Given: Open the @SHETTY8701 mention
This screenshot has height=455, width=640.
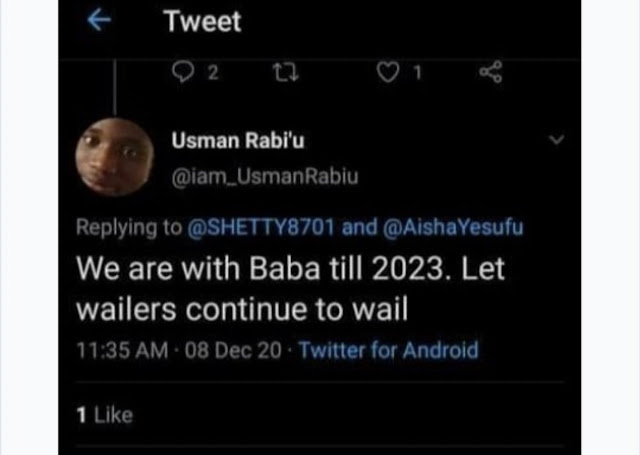Looking at the screenshot, I should click(x=261, y=227).
